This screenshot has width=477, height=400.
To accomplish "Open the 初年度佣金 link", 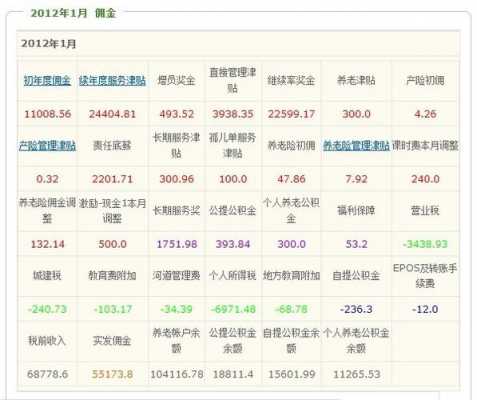I will pos(47,80).
